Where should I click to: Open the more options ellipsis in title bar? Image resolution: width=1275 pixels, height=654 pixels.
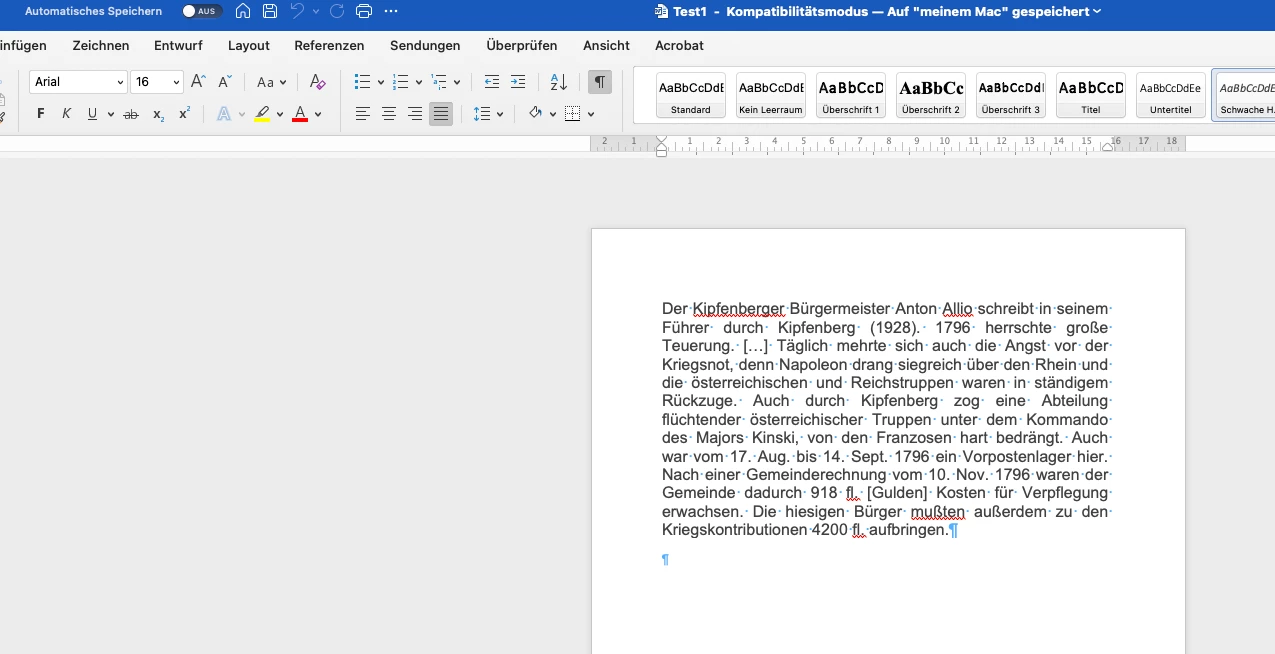coord(391,11)
